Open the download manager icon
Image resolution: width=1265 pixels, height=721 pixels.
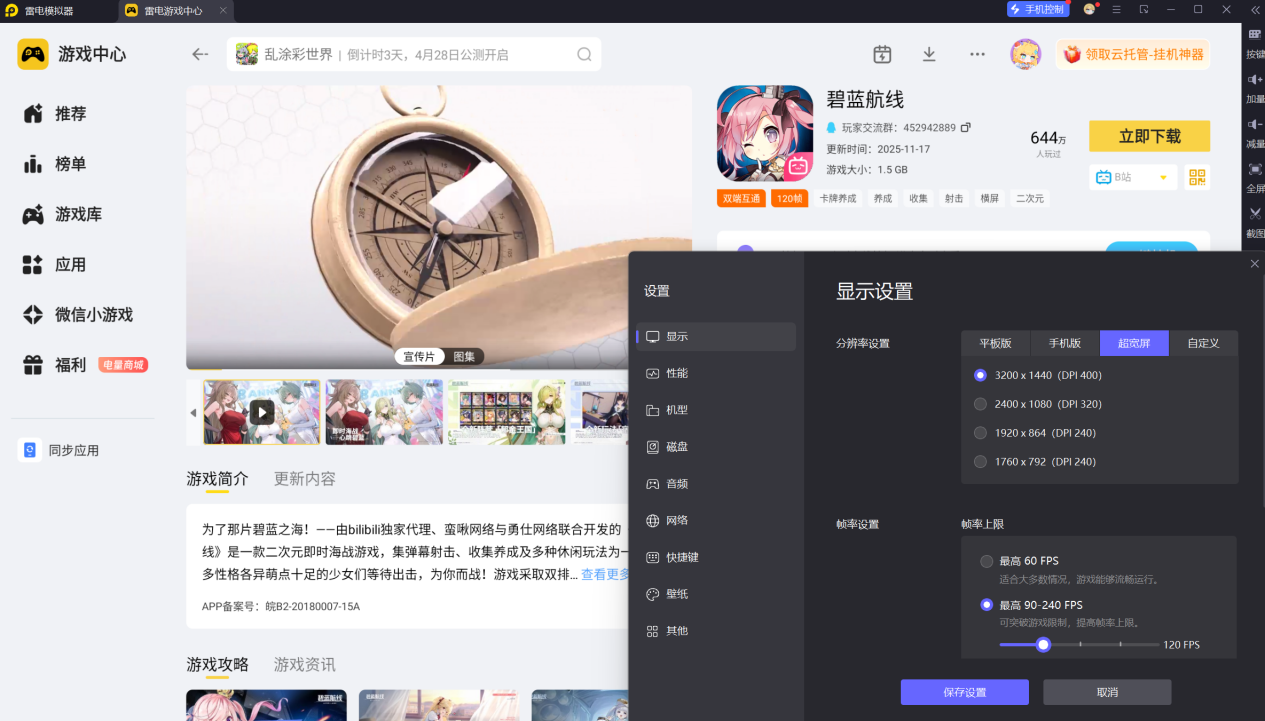pyautogui.click(x=929, y=54)
